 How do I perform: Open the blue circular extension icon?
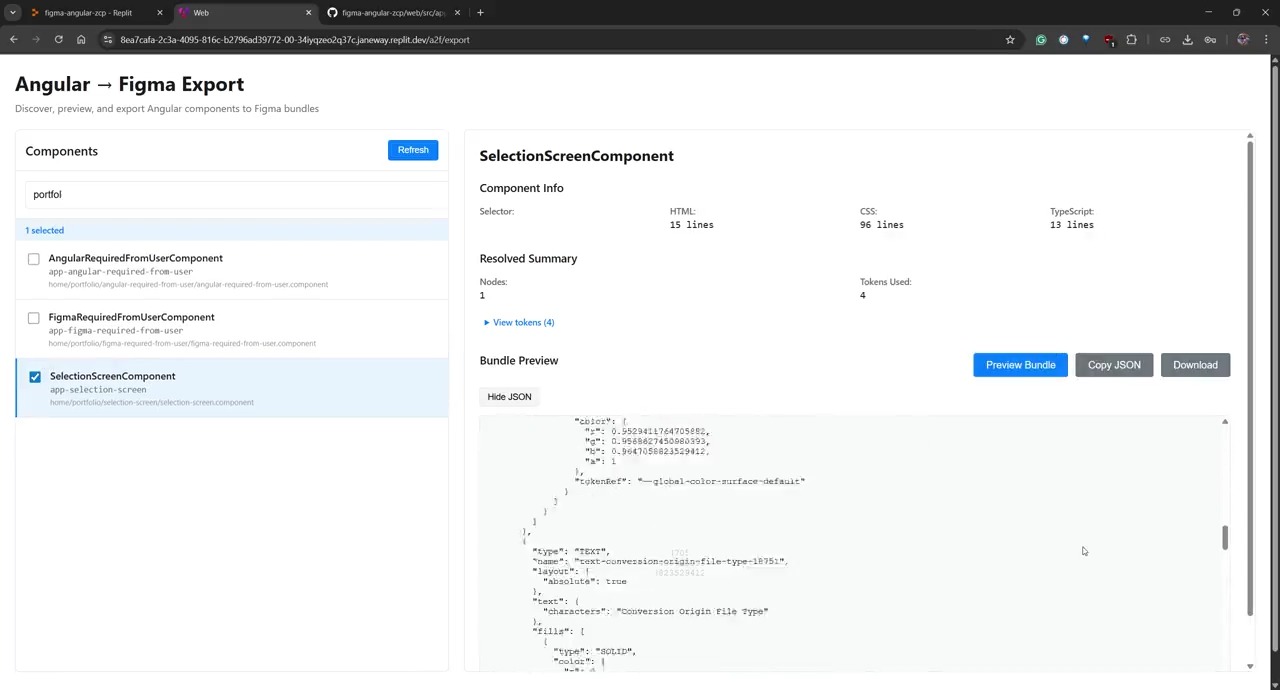coord(1063,40)
